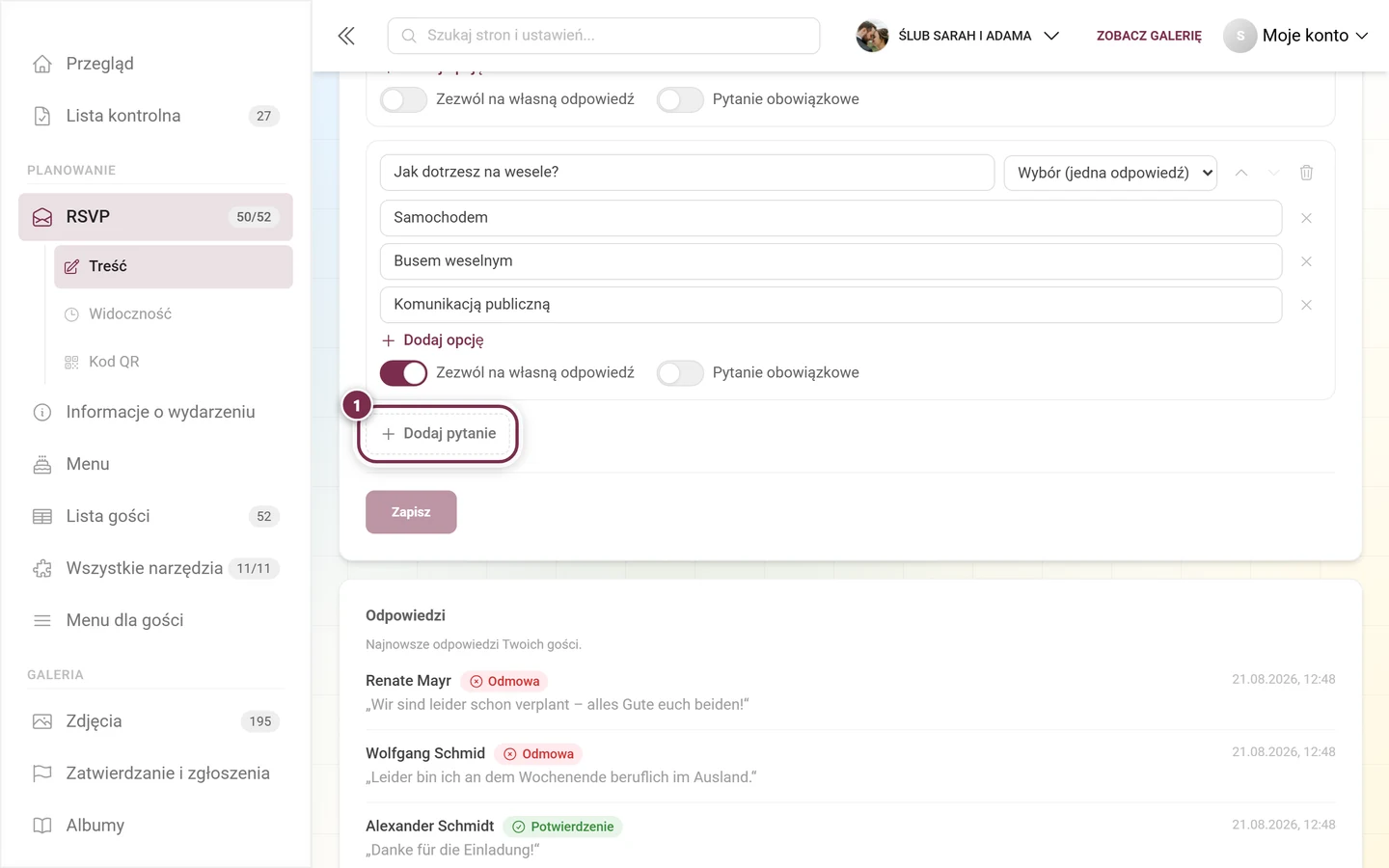Click the Lista kontrolna document icon
Screen dimensions: 1389x868
(42, 116)
